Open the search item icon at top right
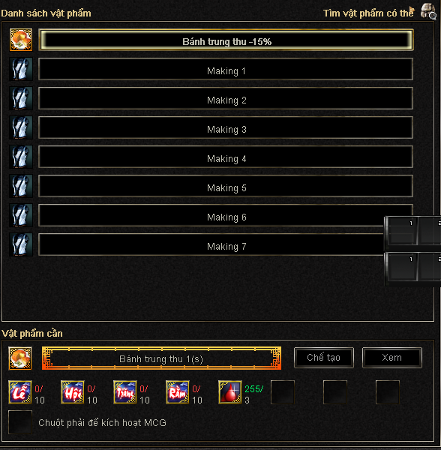The height and width of the screenshot is (450, 441). (x=428, y=11)
